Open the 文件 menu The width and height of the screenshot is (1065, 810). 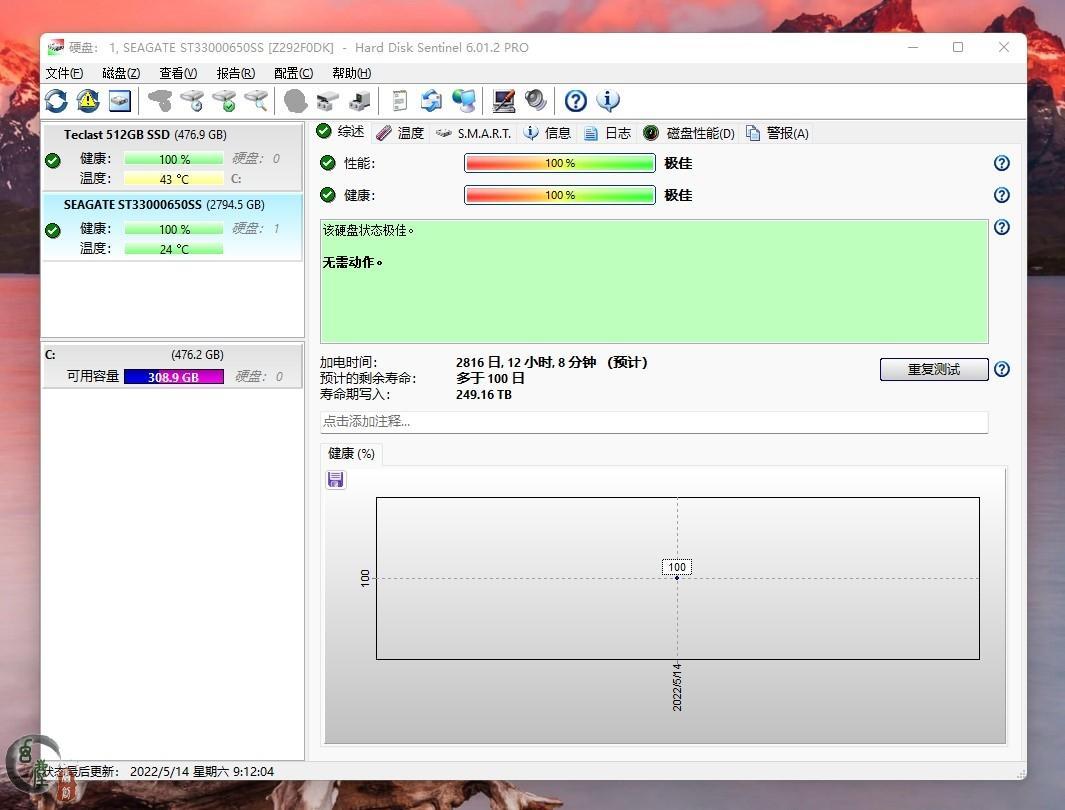(64, 73)
